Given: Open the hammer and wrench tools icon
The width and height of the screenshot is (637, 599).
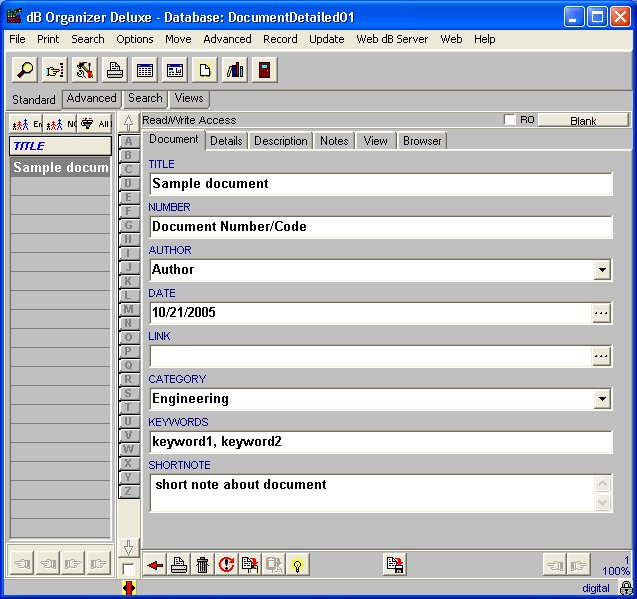Looking at the screenshot, I should pos(85,70).
